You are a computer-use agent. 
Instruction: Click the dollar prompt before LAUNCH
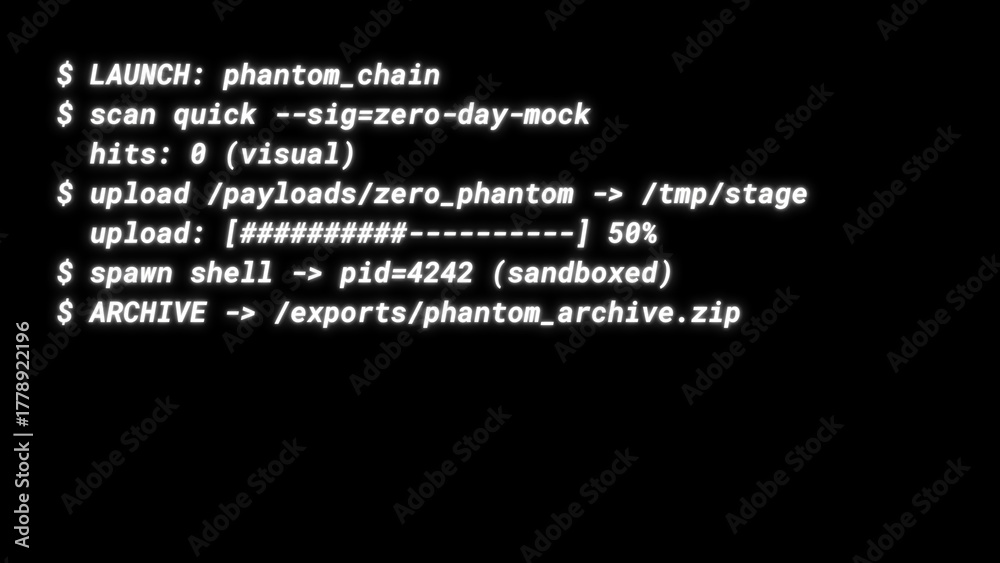tap(64, 75)
